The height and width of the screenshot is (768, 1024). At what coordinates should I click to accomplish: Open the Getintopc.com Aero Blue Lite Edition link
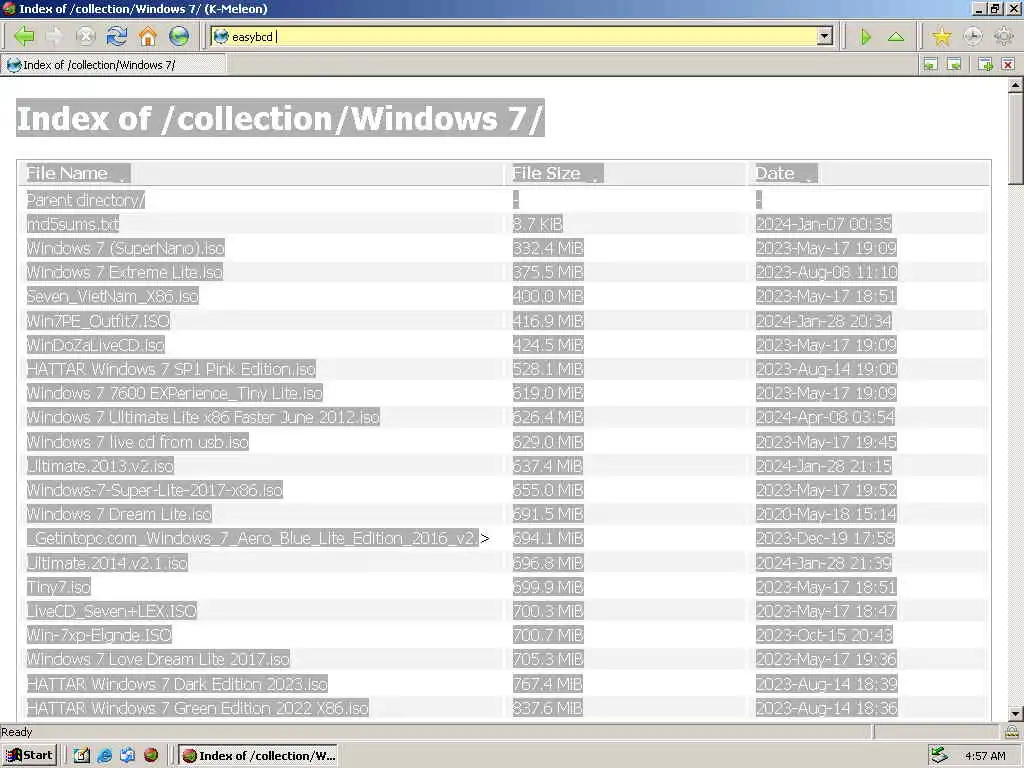(253, 539)
